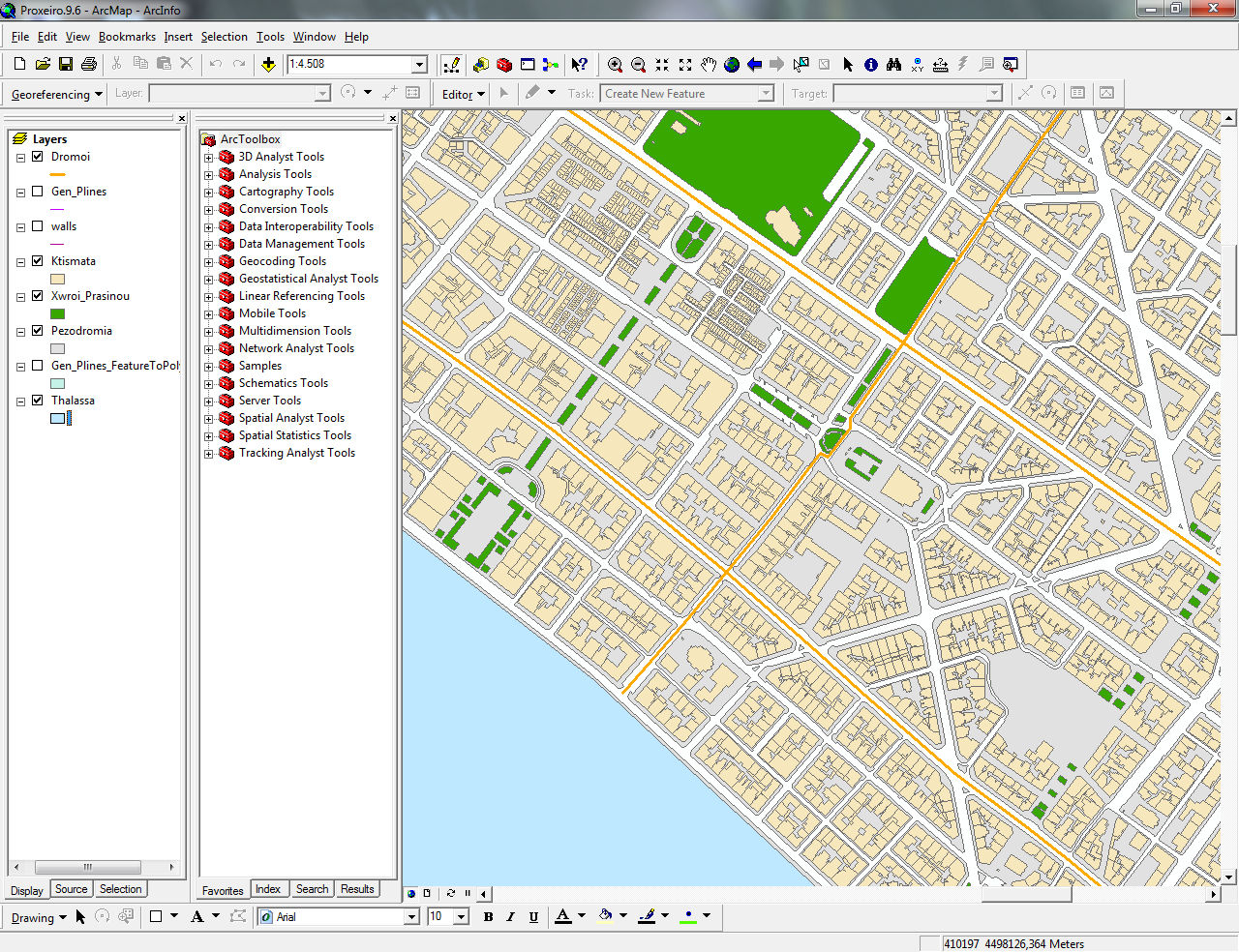This screenshot has height=952, width=1239.
Task: Toggle Xwroi_Prasinou layer visibility
Action: coord(38,295)
